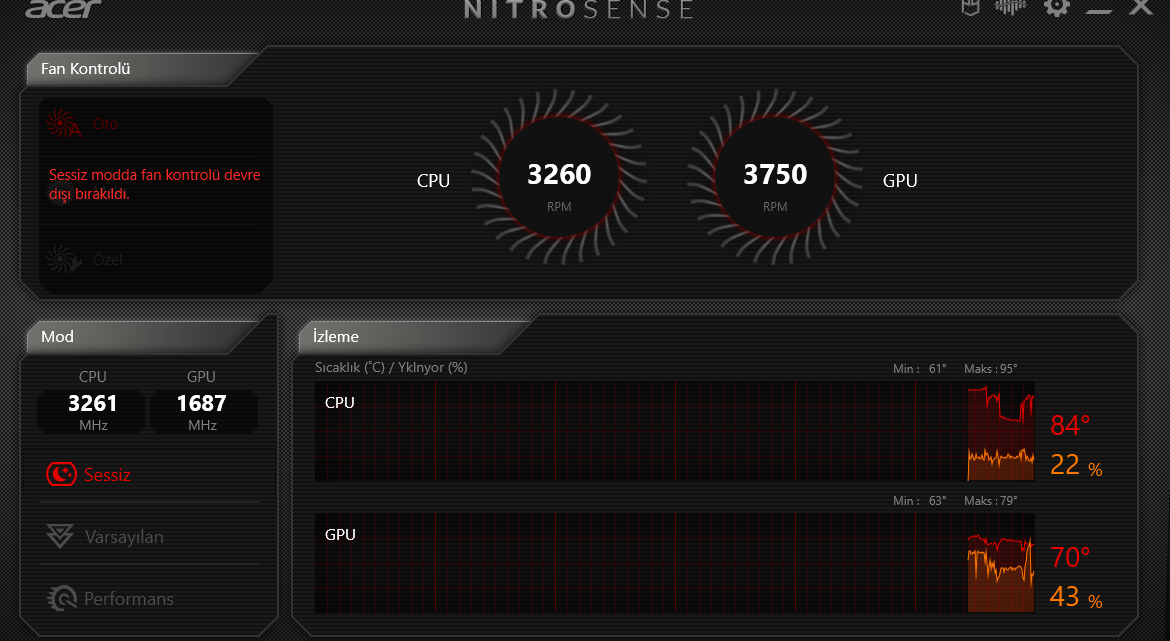Click the 'Maks : 95°' CPU label
Screen dimensions: 1170x641
[x=990, y=369]
